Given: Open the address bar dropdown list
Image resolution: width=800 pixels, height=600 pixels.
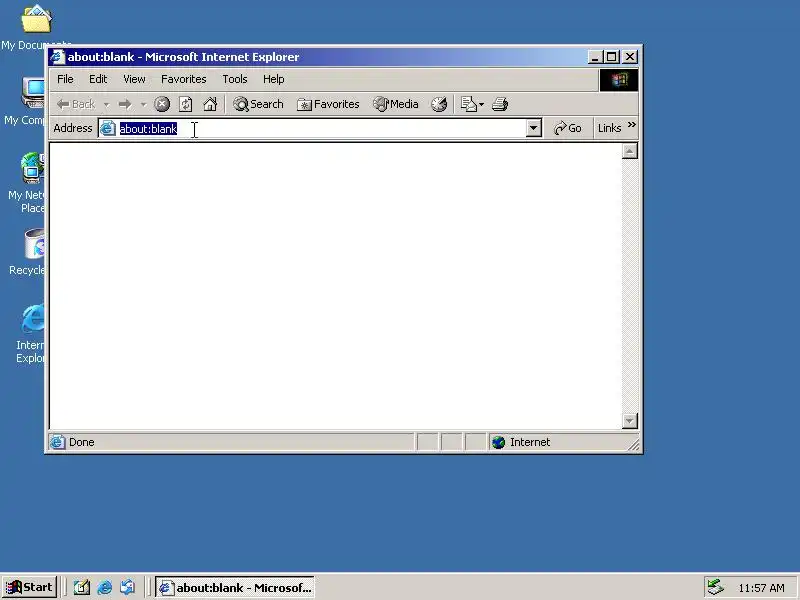Looking at the screenshot, I should (x=533, y=128).
